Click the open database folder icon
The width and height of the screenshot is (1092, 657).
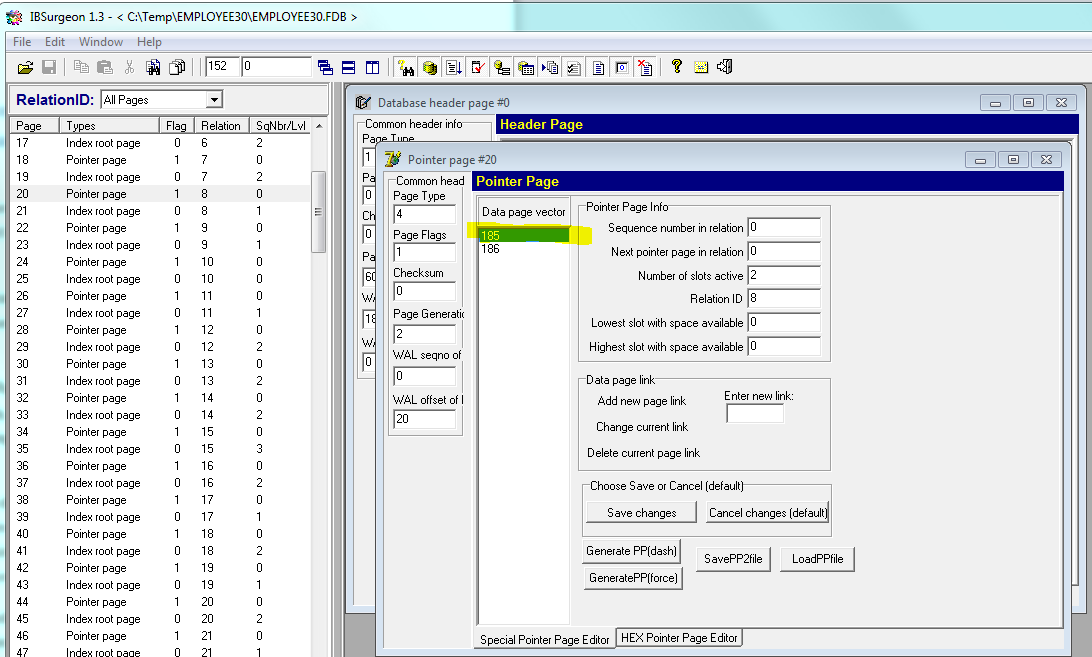[26, 67]
